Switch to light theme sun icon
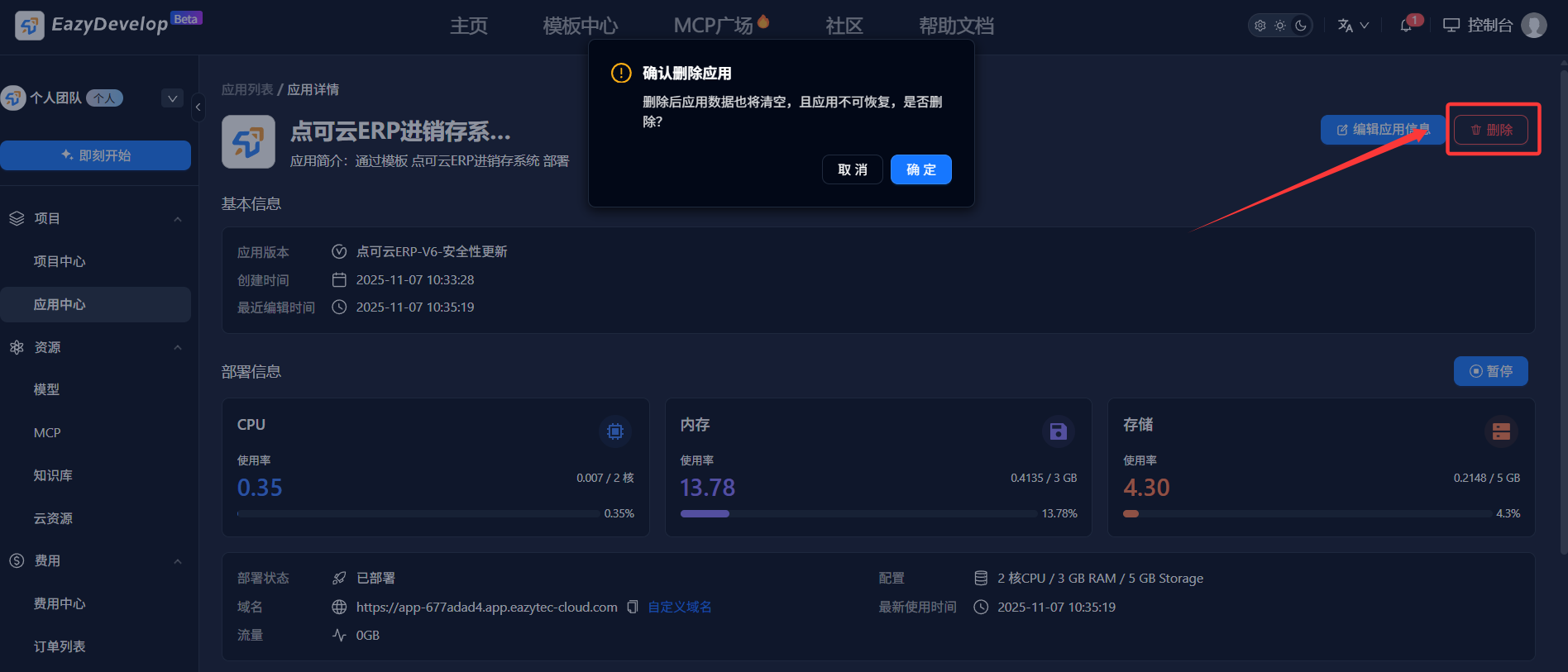This screenshot has height=672, width=1568. 1280,26
